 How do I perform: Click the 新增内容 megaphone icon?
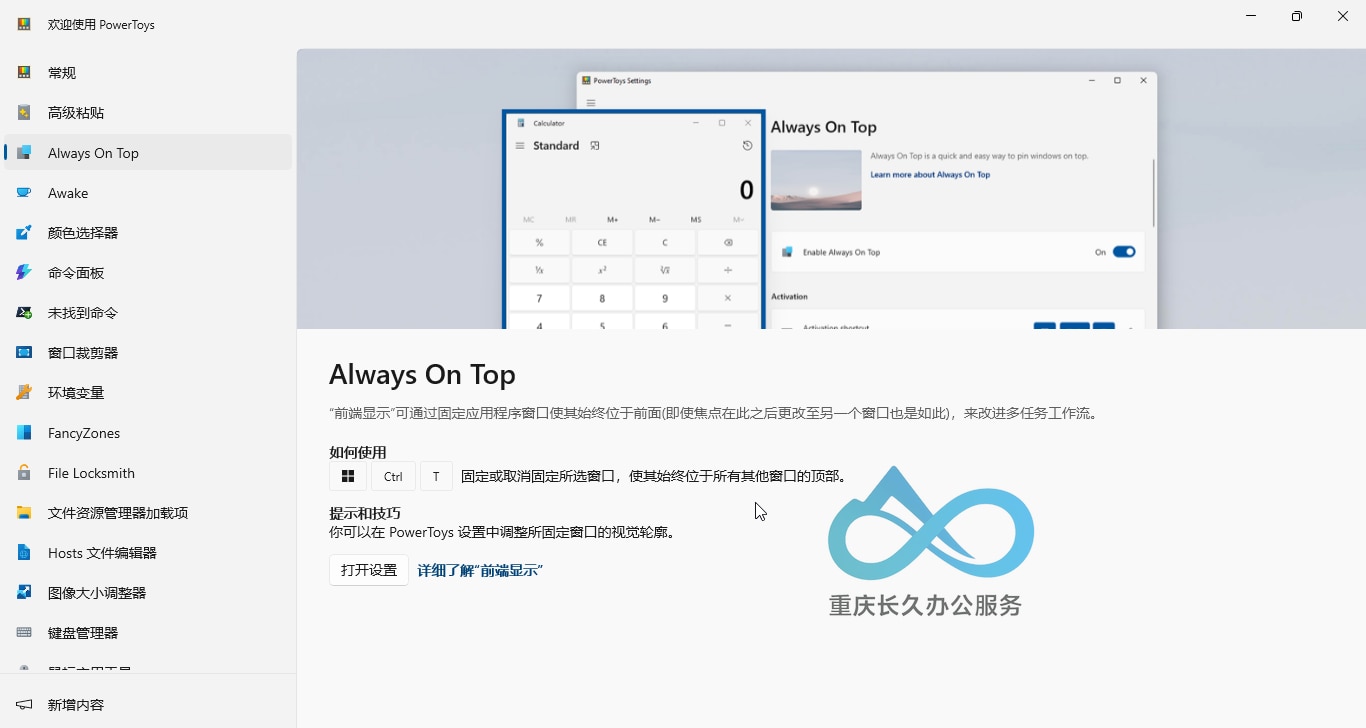pos(24,704)
